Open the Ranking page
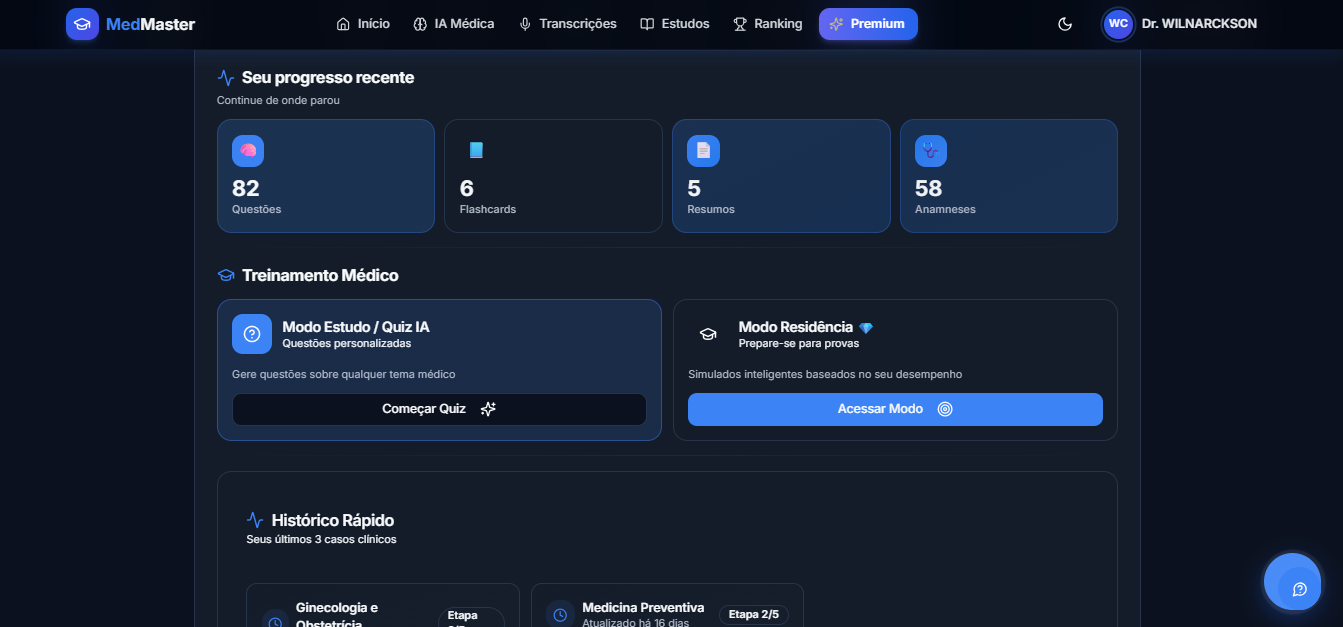The width and height of the screenshot is (1343, 627). [767, 24]
